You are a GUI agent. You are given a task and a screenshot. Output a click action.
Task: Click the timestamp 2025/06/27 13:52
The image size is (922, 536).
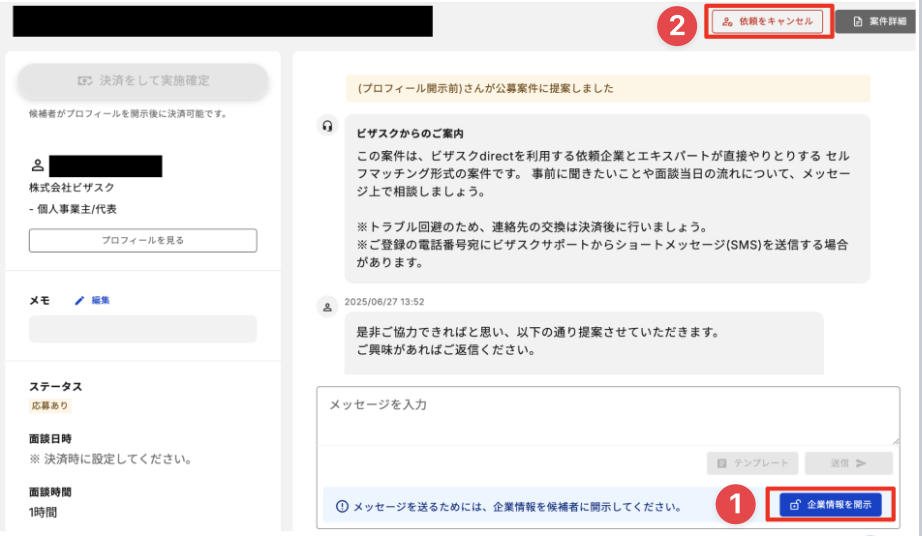[x=385, y=302]
